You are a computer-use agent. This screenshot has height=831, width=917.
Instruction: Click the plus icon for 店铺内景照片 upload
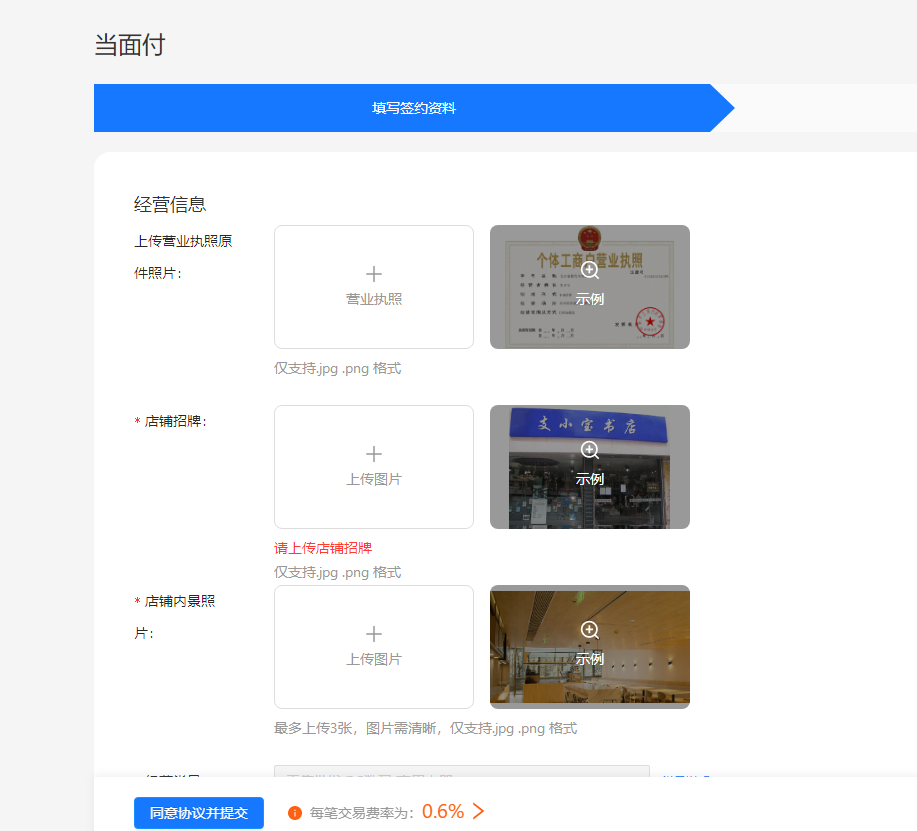pos(374,634)
